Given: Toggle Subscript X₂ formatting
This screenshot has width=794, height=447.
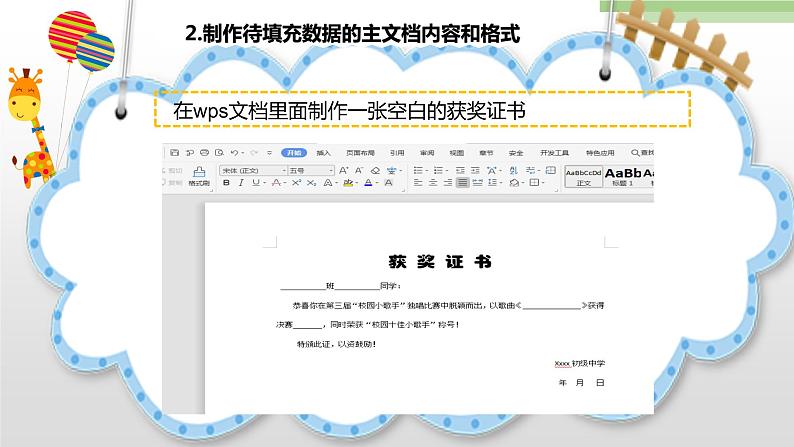Looking at the screenshot, I should coord(311,183).
